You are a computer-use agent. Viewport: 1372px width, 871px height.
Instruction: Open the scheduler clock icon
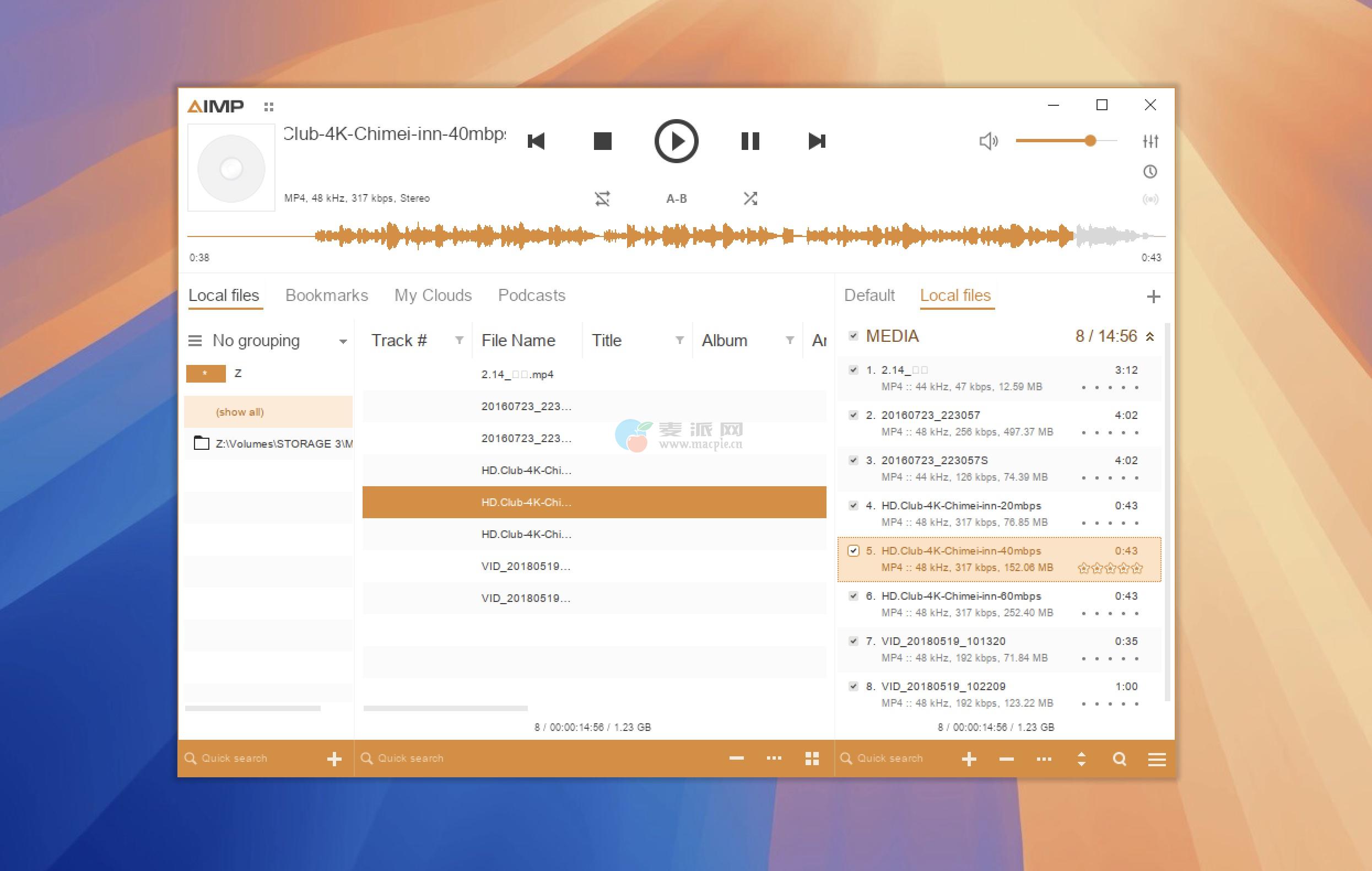[x=1150, y=171]
